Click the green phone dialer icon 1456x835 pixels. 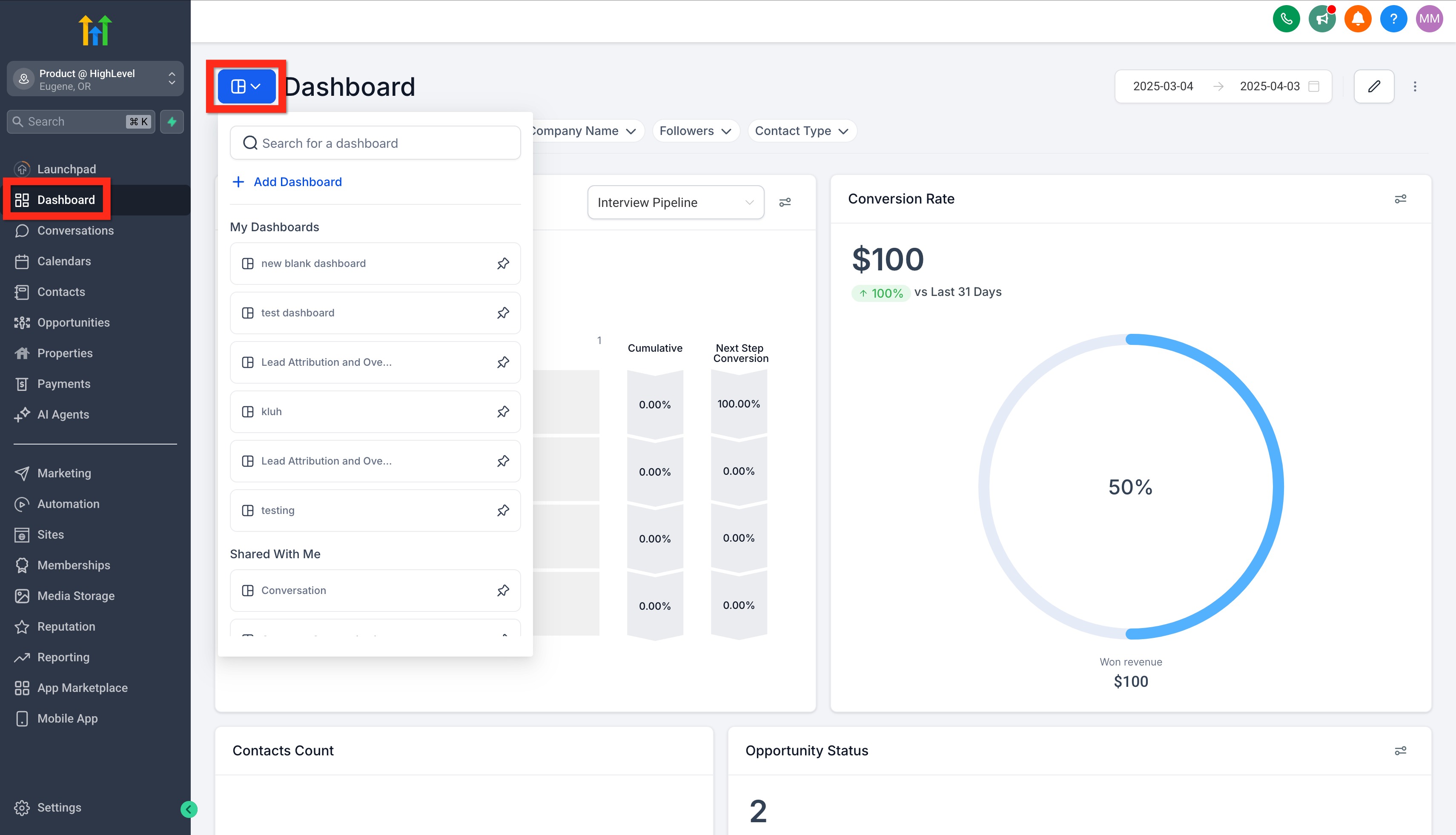(1286, 20)
